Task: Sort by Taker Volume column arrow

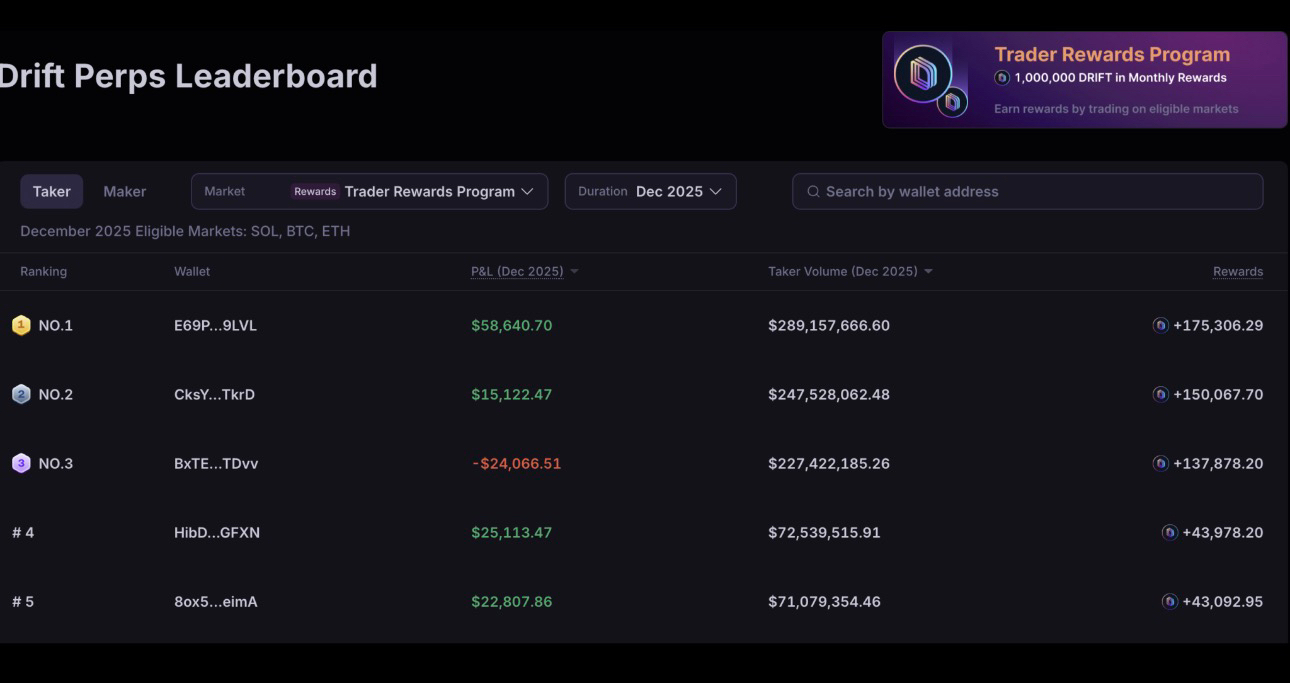Action: pyautogui.click(x=928, y=272)
